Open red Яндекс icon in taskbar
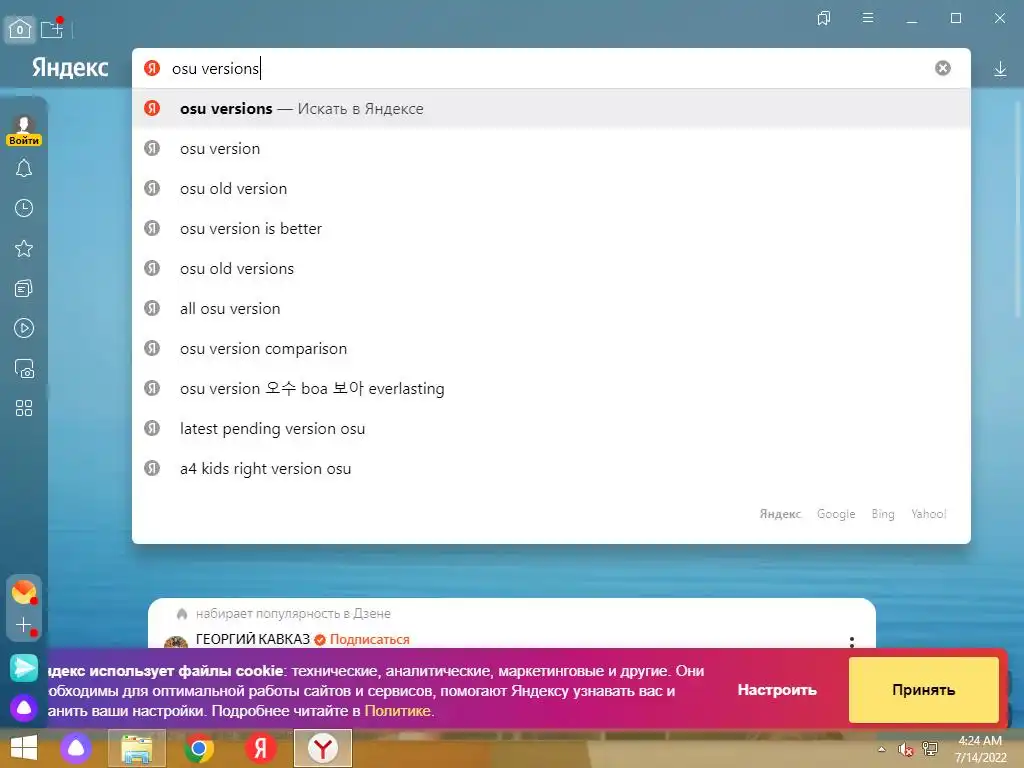This screenshot has width=1024, height=768. point(261,748)
